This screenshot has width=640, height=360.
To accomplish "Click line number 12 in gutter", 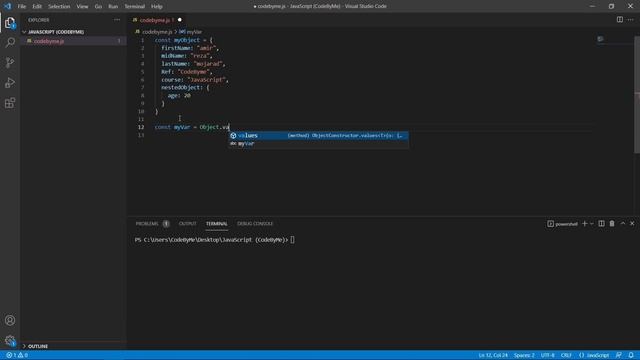I will [141, 127].
